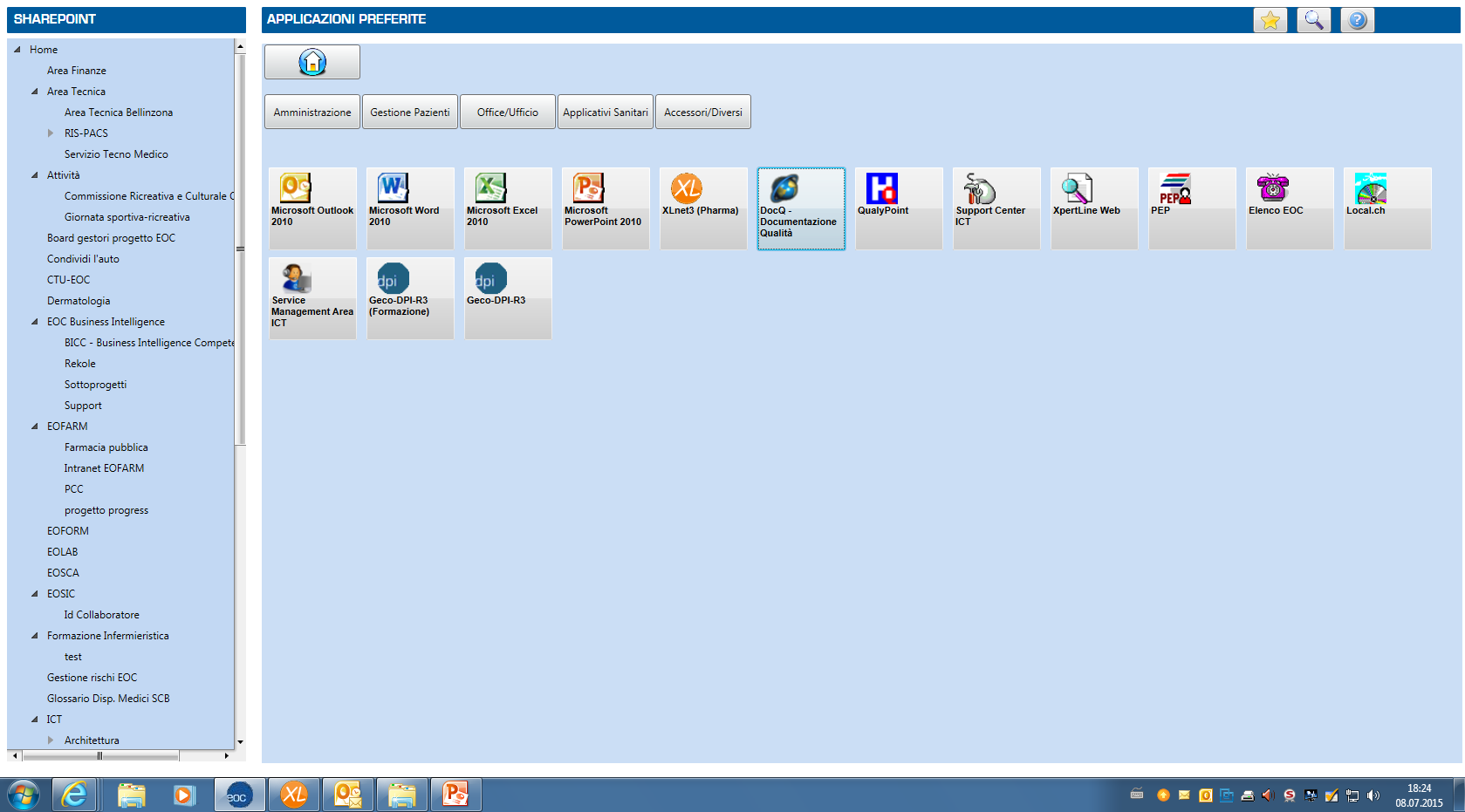This screenshot has height=812, width=1465.
Task: Open the search magnifier icon
Action: pos(1314,20)
